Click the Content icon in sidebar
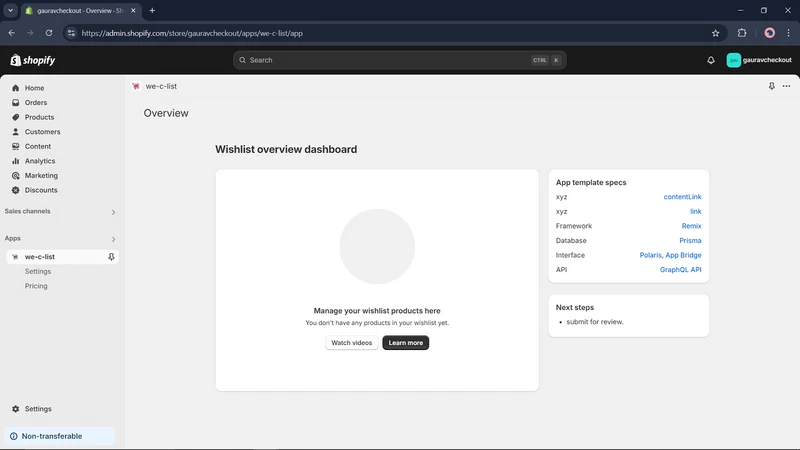Viewport: 800px width, 450px height. [x=16, y=146]
